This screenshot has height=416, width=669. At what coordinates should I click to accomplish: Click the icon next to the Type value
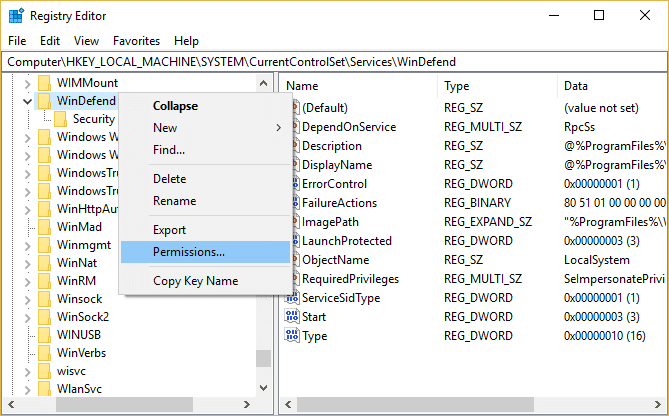(x=292, y=336)
